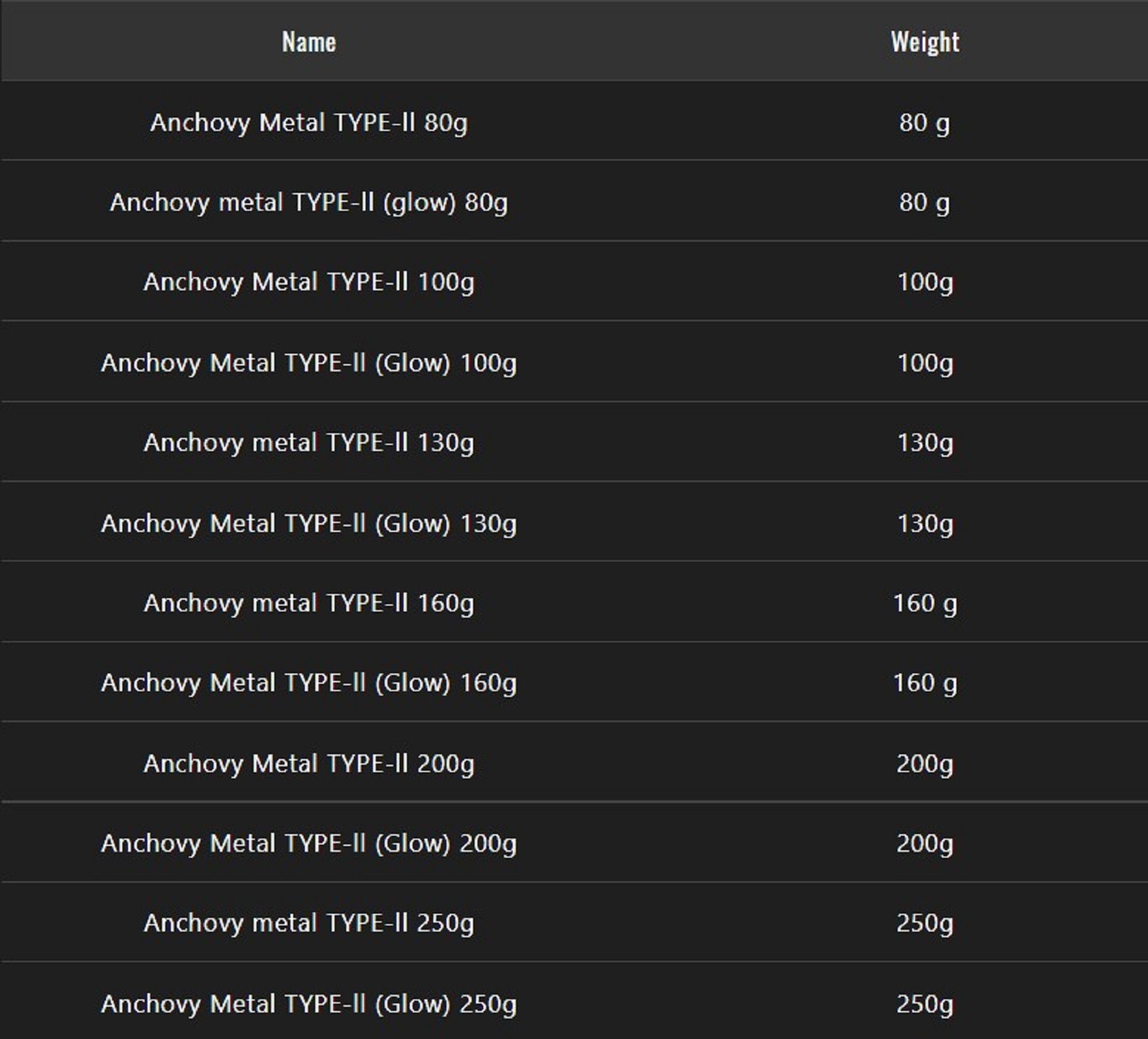Select Anchovy Metal TYPE-II 200g name
The width and height of the screenshot is (1148, 1039).
pos(309,763)
